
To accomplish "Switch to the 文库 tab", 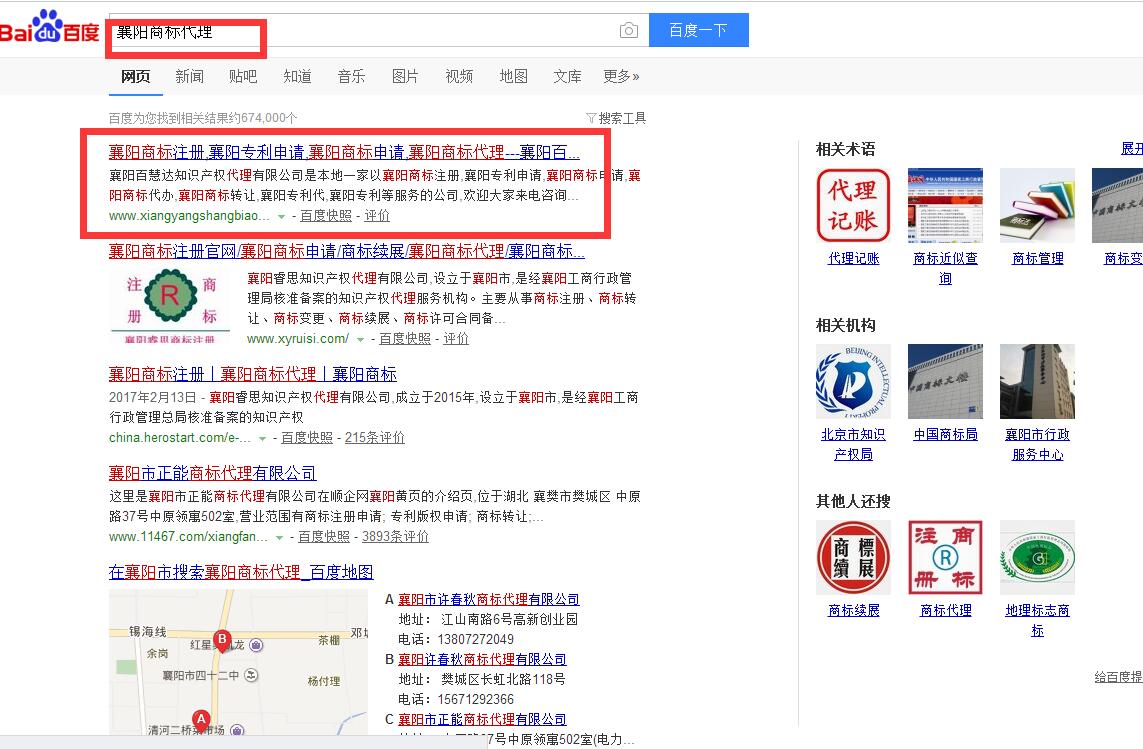I will click(x=567, y=76).
